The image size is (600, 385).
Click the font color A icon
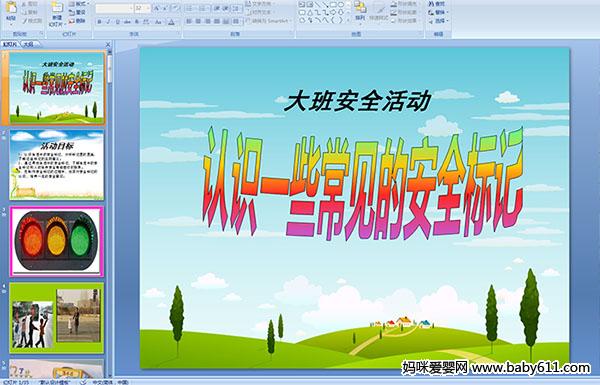click(171, 22)
